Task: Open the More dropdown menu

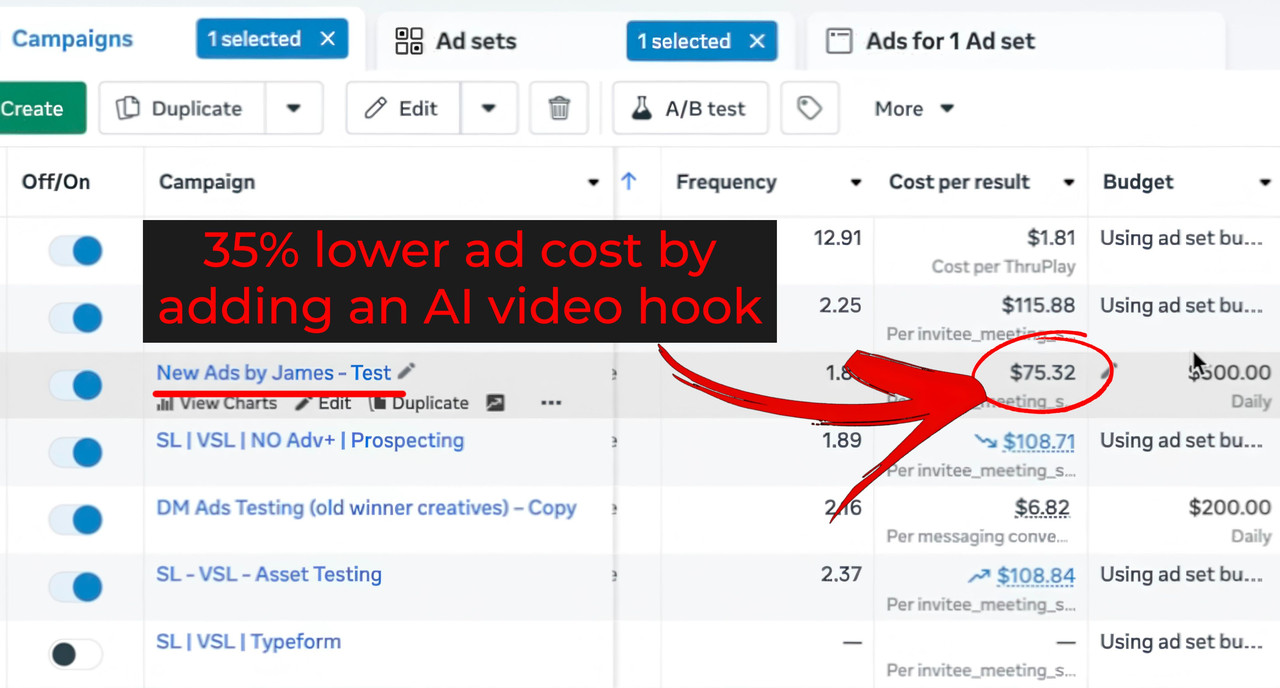Action: click(x=914, y=108)
